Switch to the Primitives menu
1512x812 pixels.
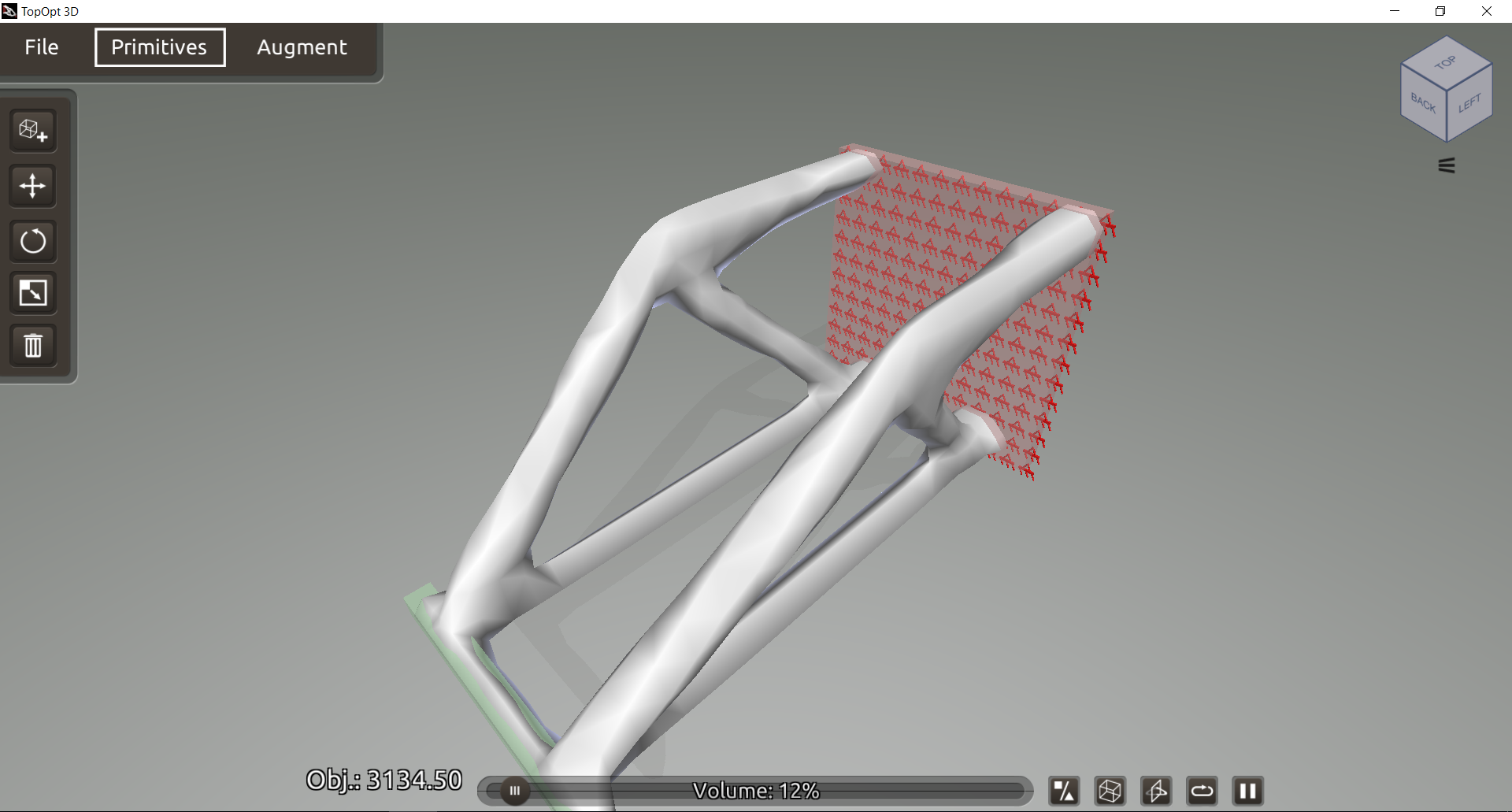[x=159, y=47]
